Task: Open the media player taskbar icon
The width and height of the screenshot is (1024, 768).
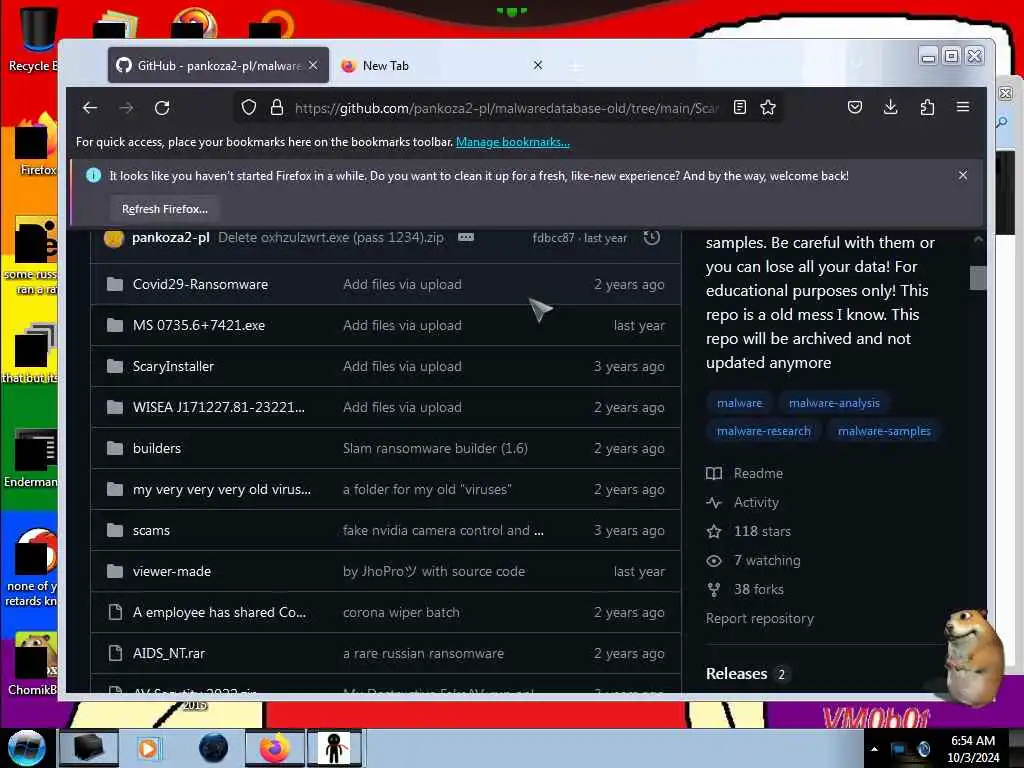Action: click(x=148, y=748)
